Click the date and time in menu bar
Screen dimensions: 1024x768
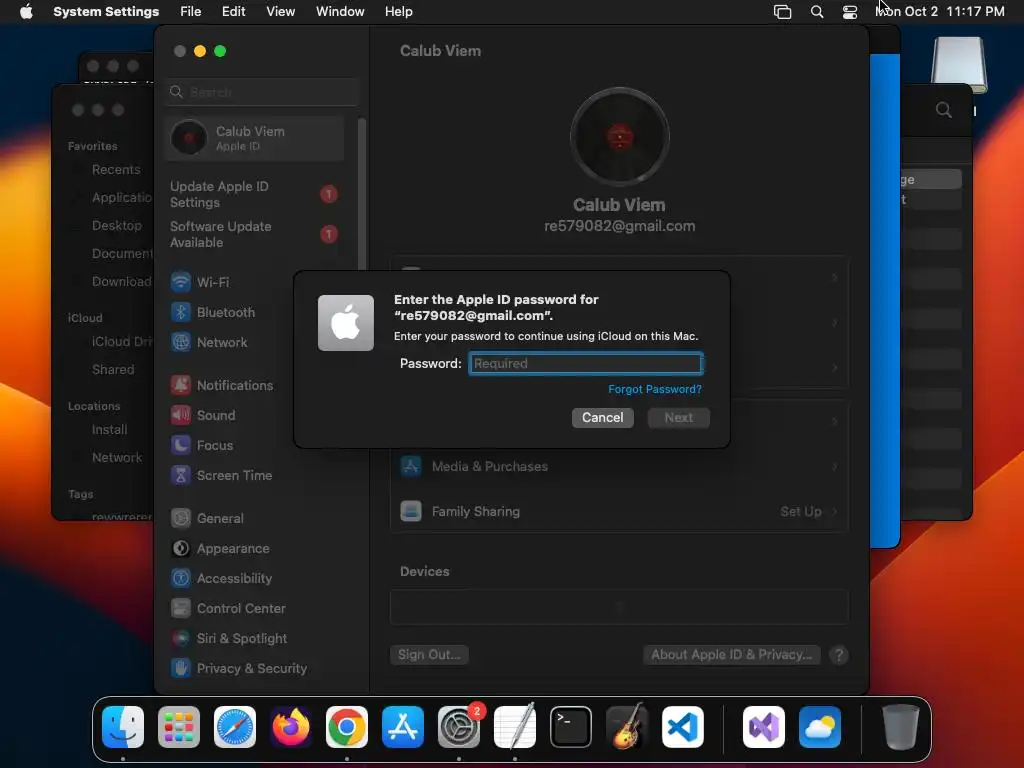pyautogui.click(x=940, y=11)
